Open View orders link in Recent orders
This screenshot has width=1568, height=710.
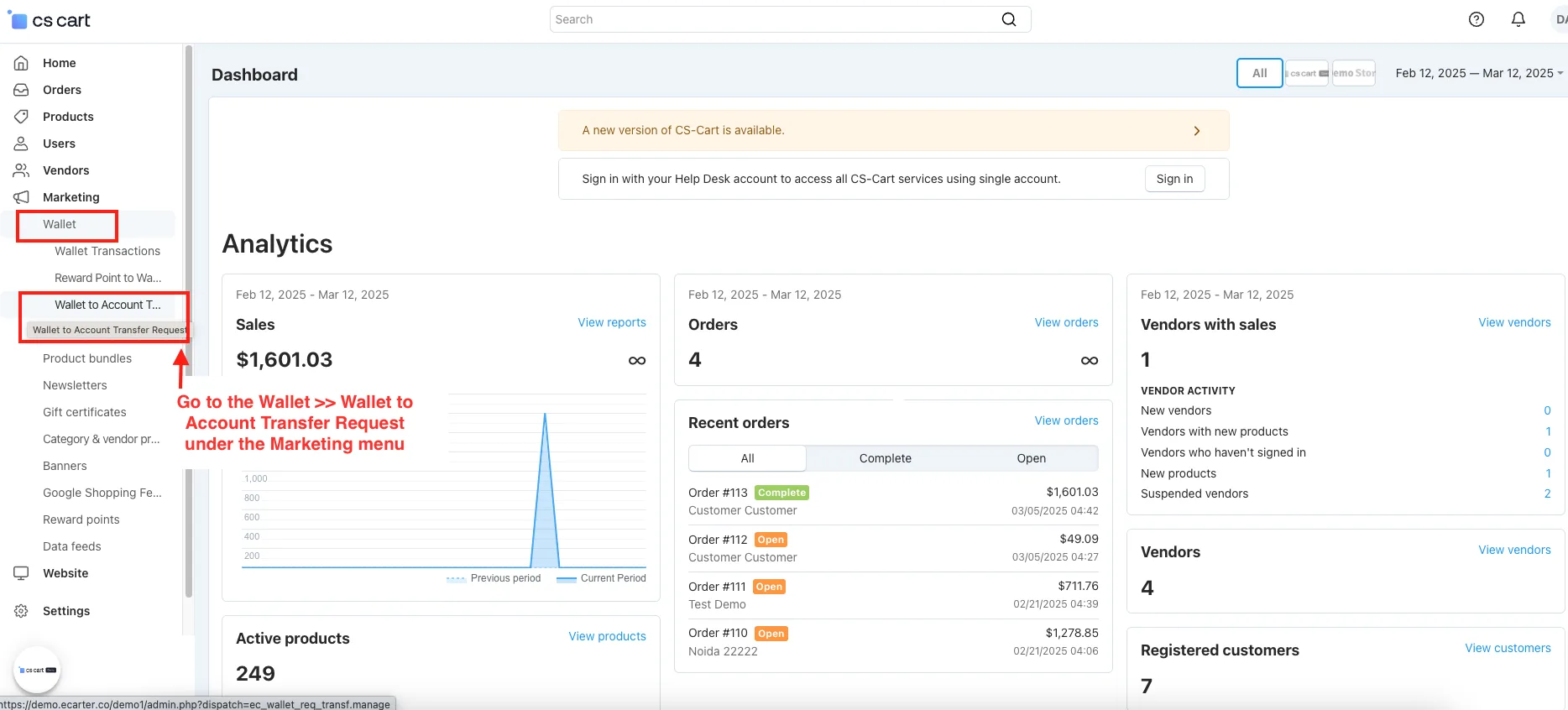point(1066,420)
